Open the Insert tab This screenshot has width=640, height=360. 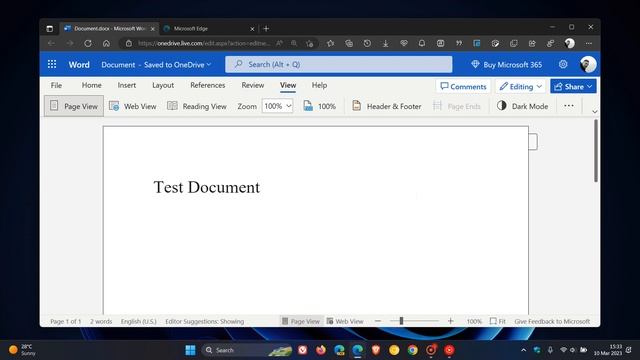point(127,85)
